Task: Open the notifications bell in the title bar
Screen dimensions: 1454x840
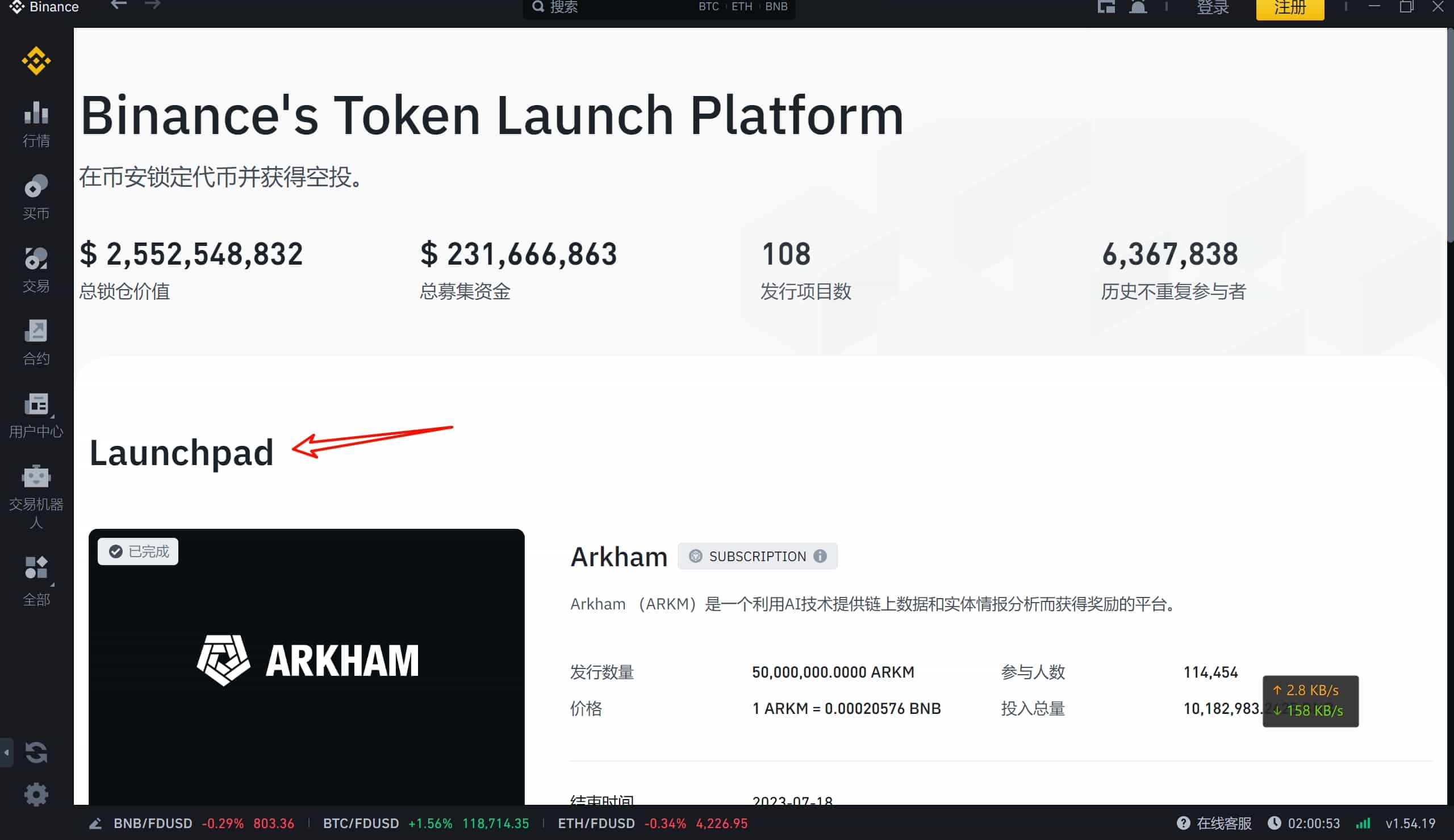Action: pyautogui.click(x=1138, y=7)
